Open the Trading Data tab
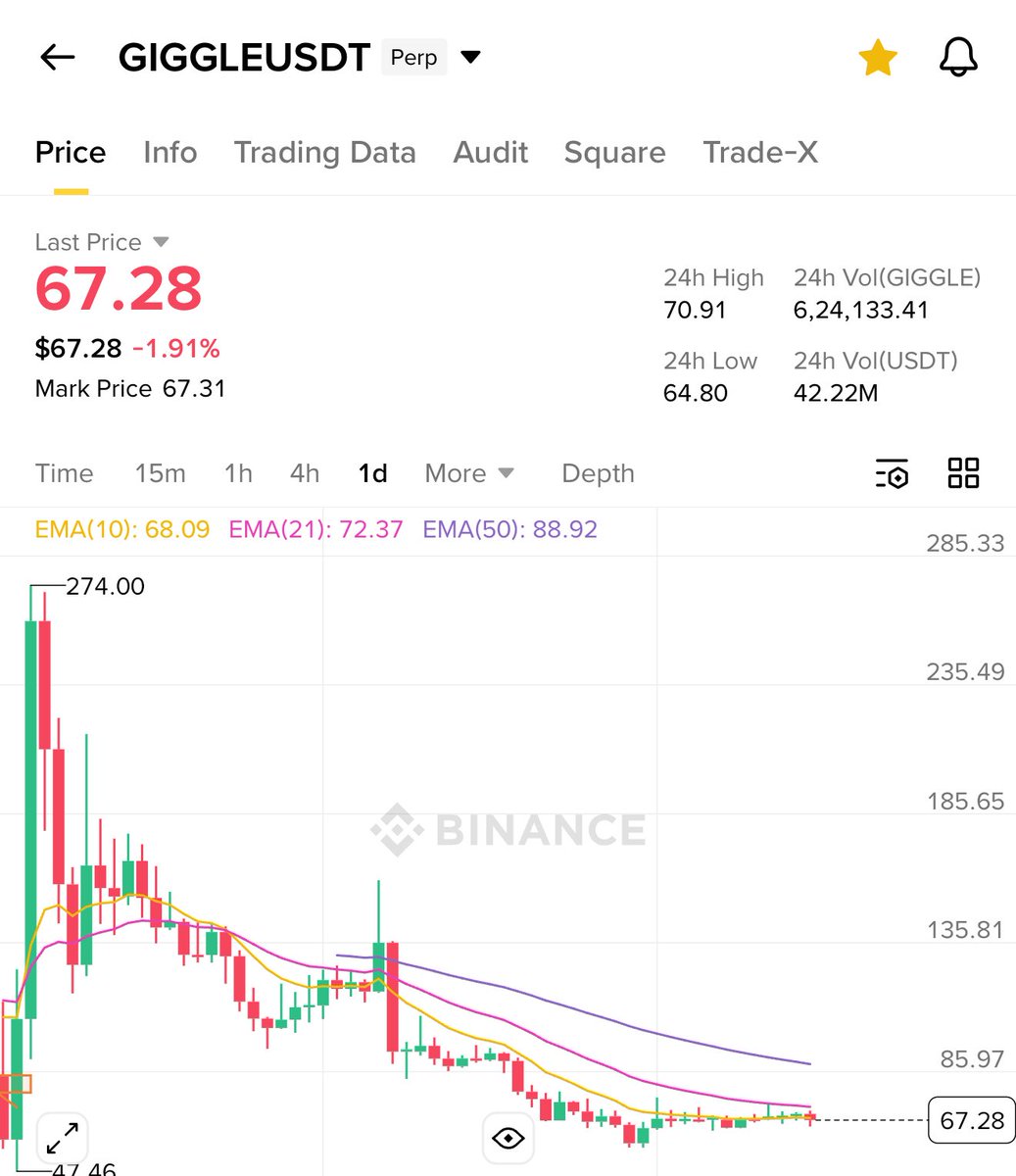 tap(324, 152)
